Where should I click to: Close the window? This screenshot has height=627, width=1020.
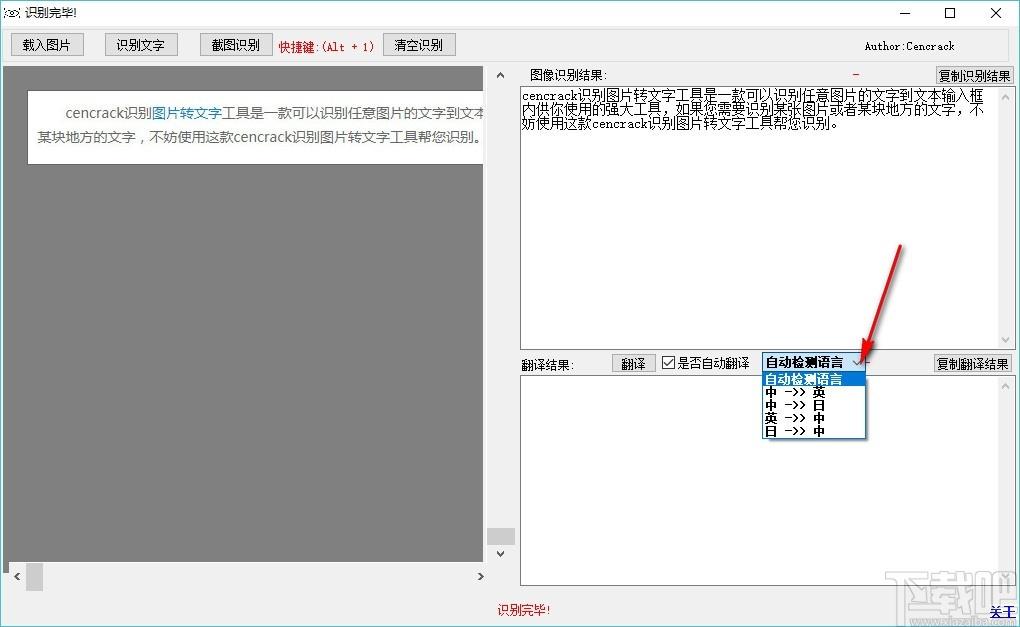[x=995, y=13]
